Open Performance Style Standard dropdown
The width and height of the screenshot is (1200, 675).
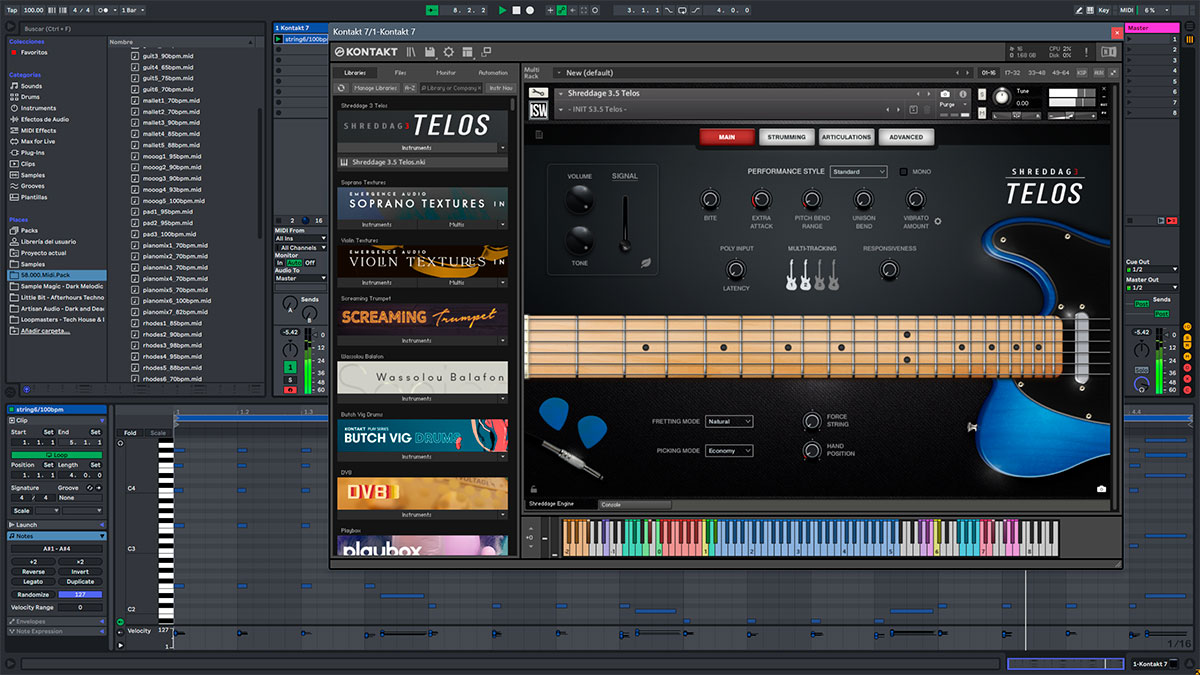pos(858,172)
